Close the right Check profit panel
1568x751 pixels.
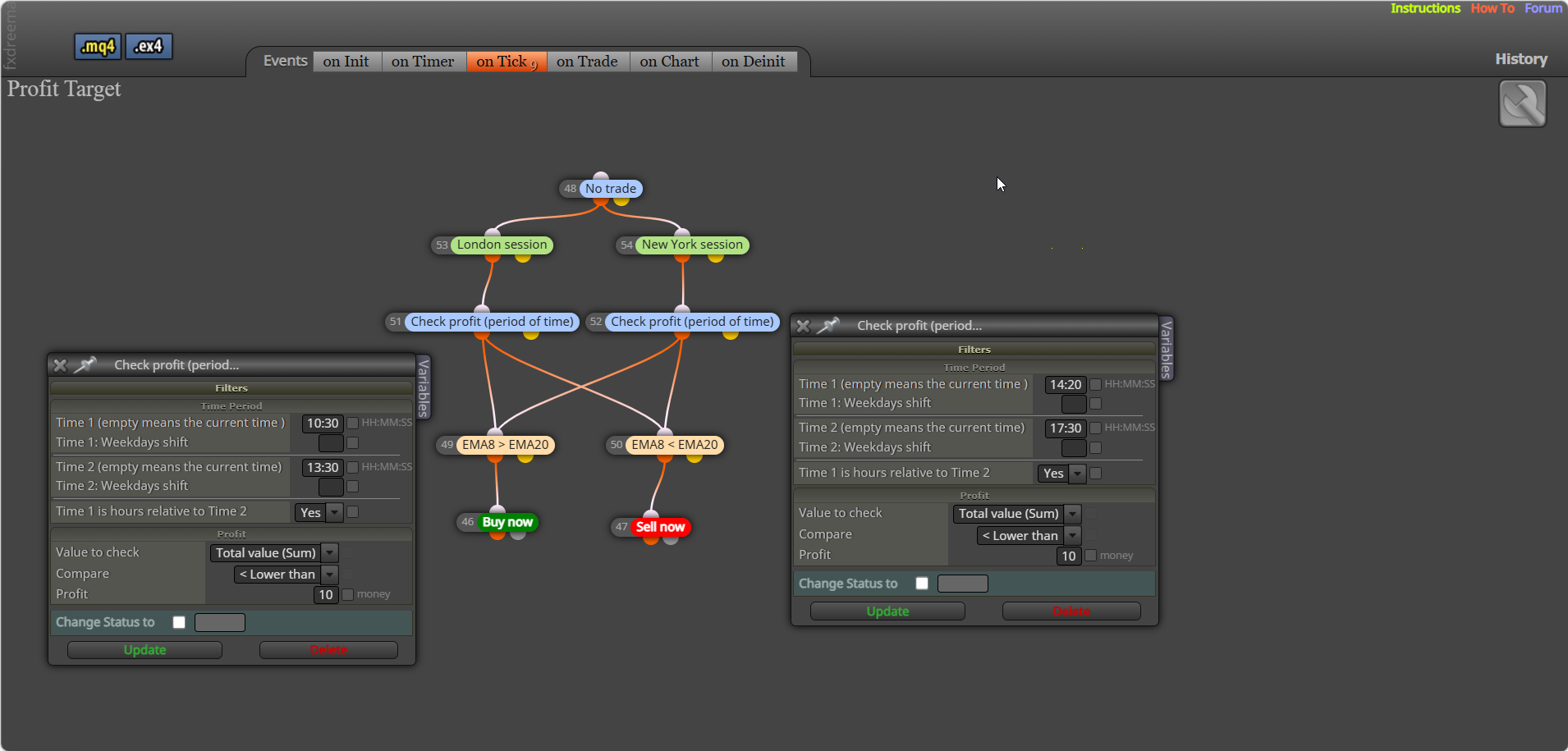pos(803,326)
